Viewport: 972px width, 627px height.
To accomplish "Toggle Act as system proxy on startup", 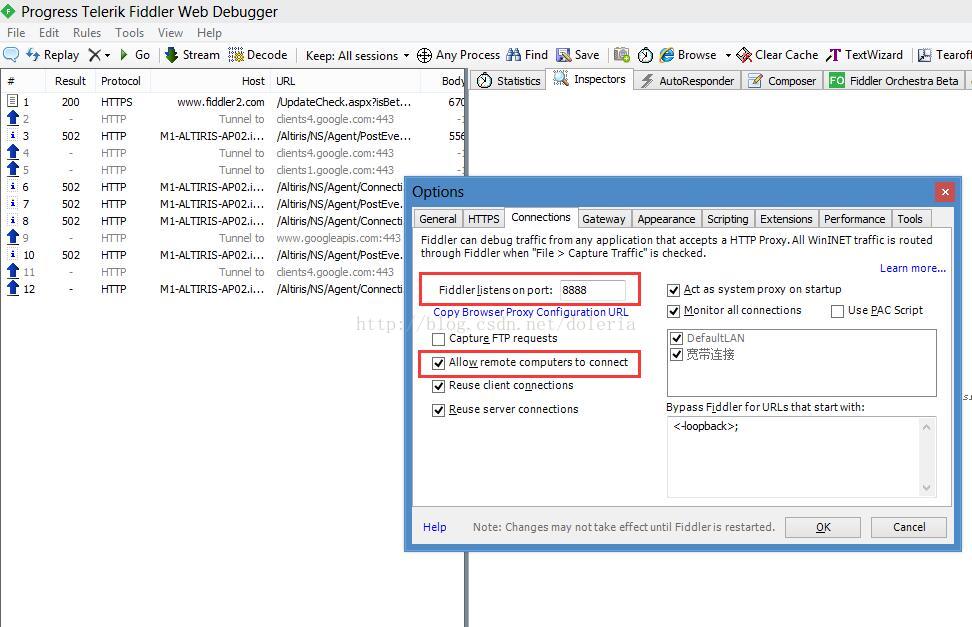I will pyautogui.click(x=674, y=290).
